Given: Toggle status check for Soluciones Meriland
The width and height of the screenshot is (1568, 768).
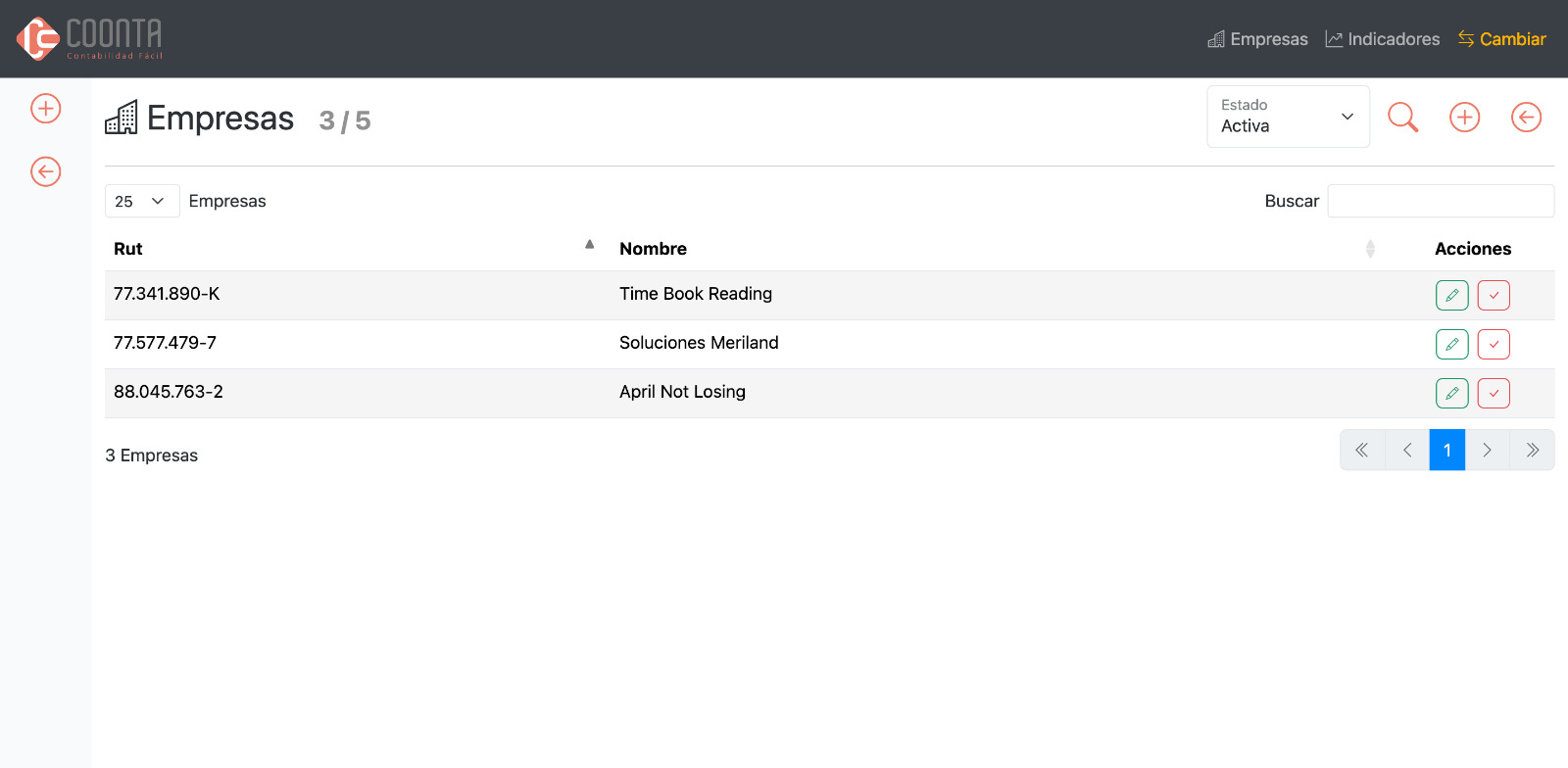Looking at the screenshot, I should pyautogui.click(x=1494, y=344).
